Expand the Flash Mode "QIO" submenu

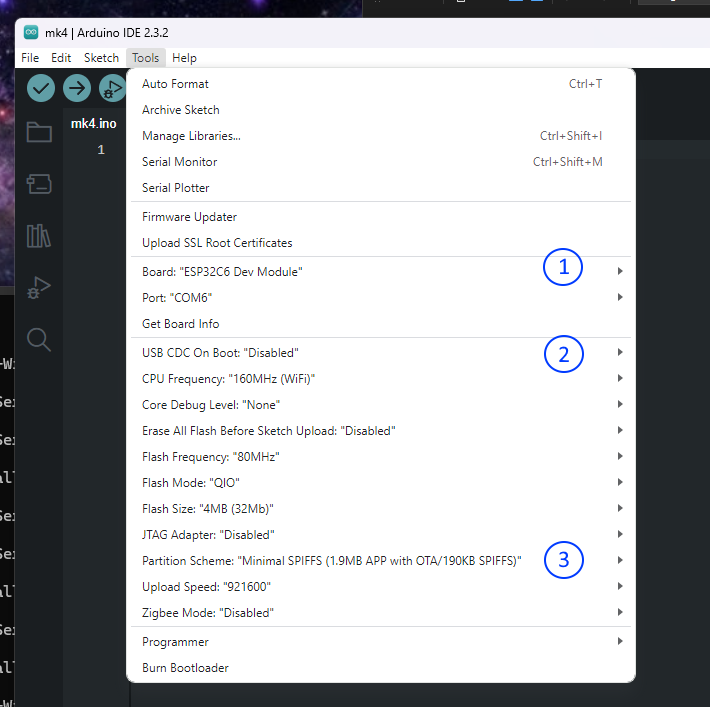tap(380, 483)
